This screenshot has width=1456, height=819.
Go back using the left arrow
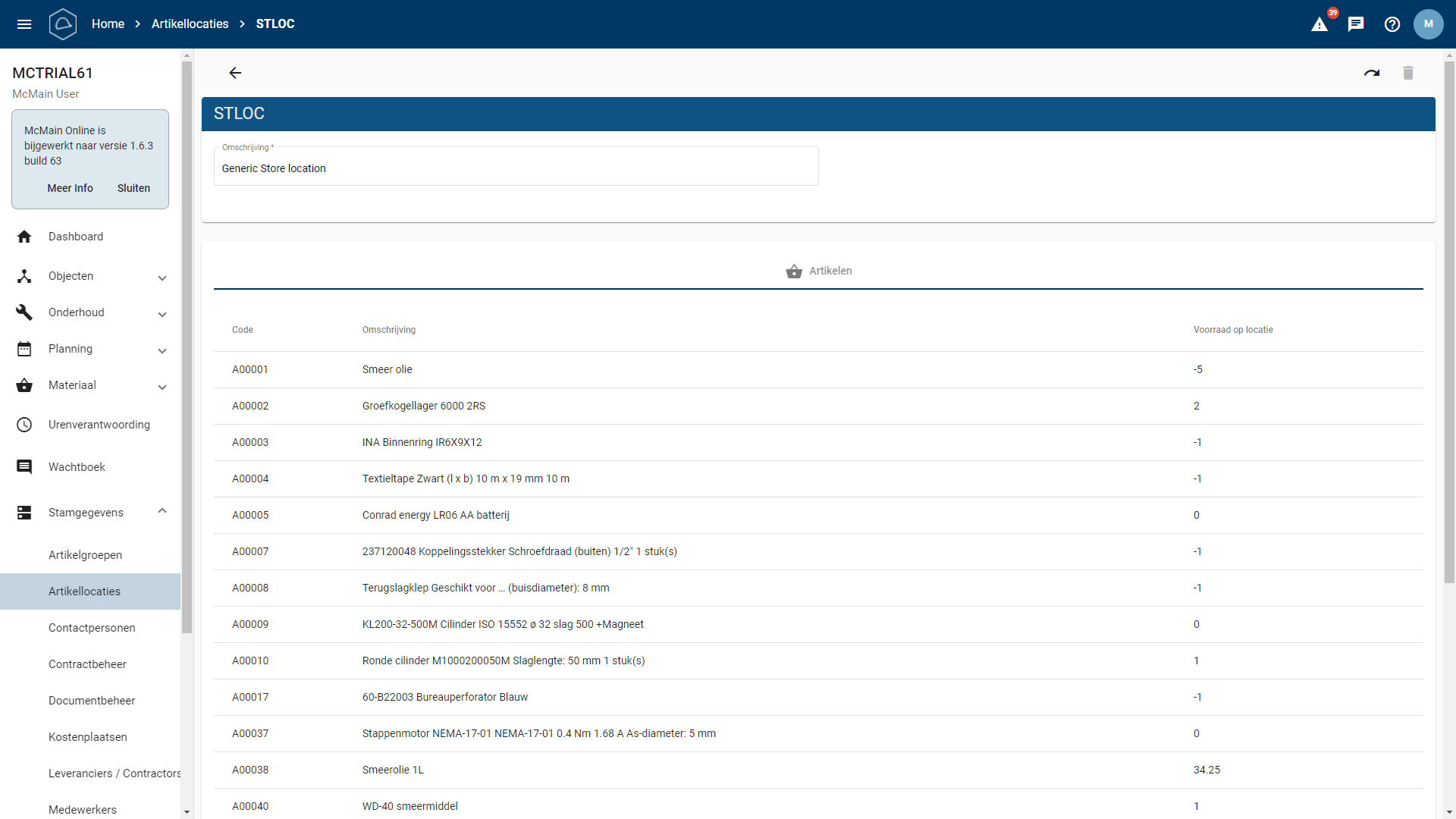tap(235, 73)
